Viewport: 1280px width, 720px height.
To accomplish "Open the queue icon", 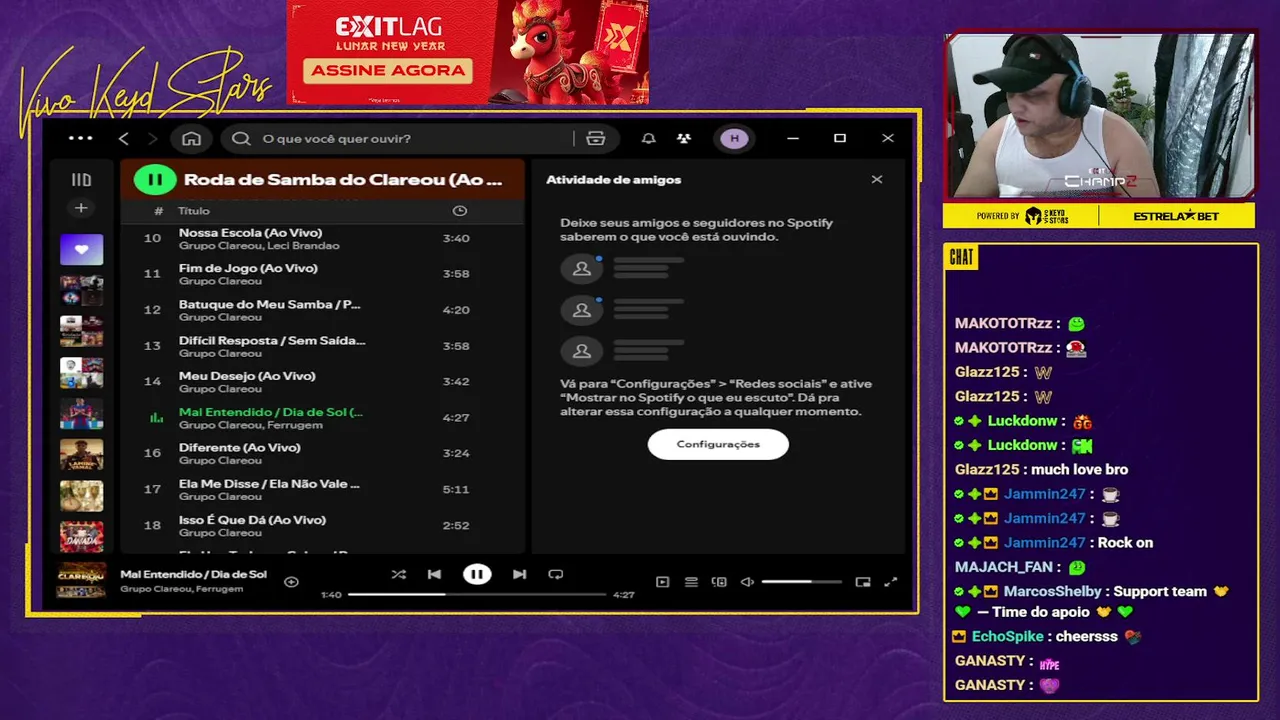I will pos(691,582).
